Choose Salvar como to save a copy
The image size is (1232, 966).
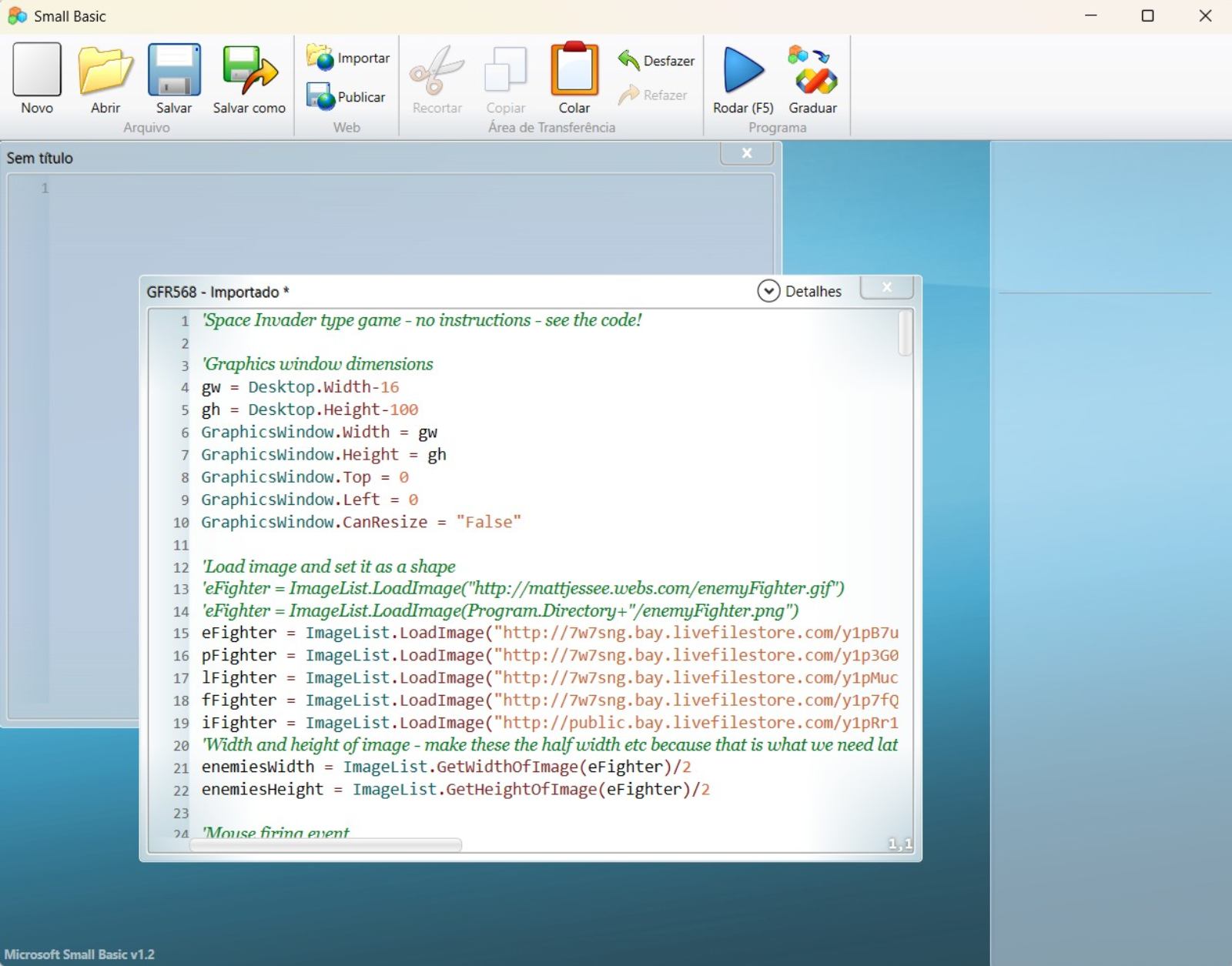[249, 79]
